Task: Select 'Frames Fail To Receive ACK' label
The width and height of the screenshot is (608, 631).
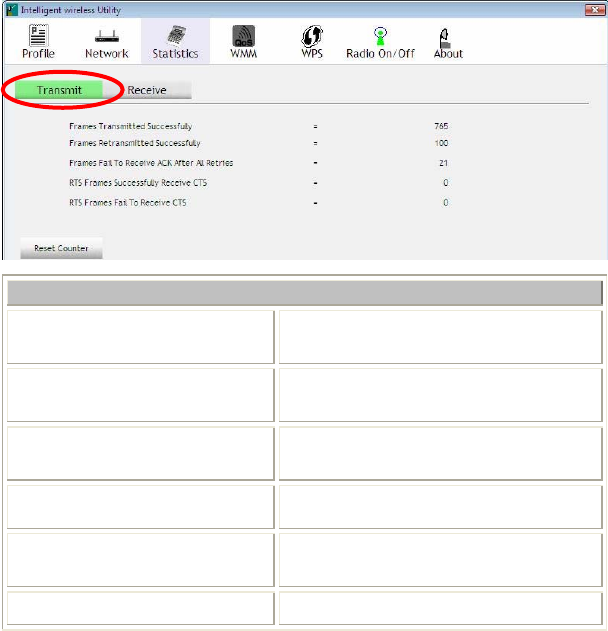Action: click(x=151, y=163)
